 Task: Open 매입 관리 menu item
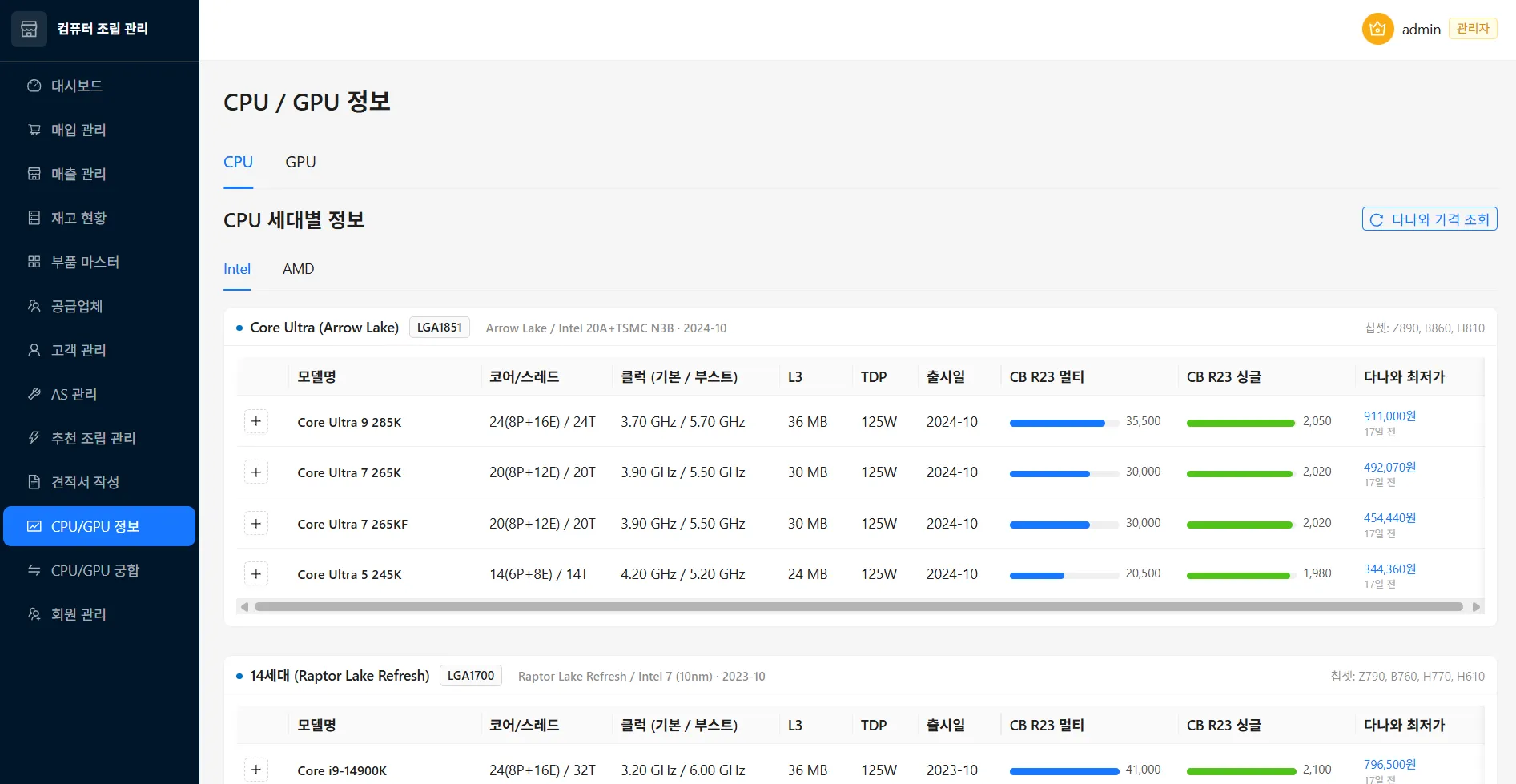pos(99,130)
